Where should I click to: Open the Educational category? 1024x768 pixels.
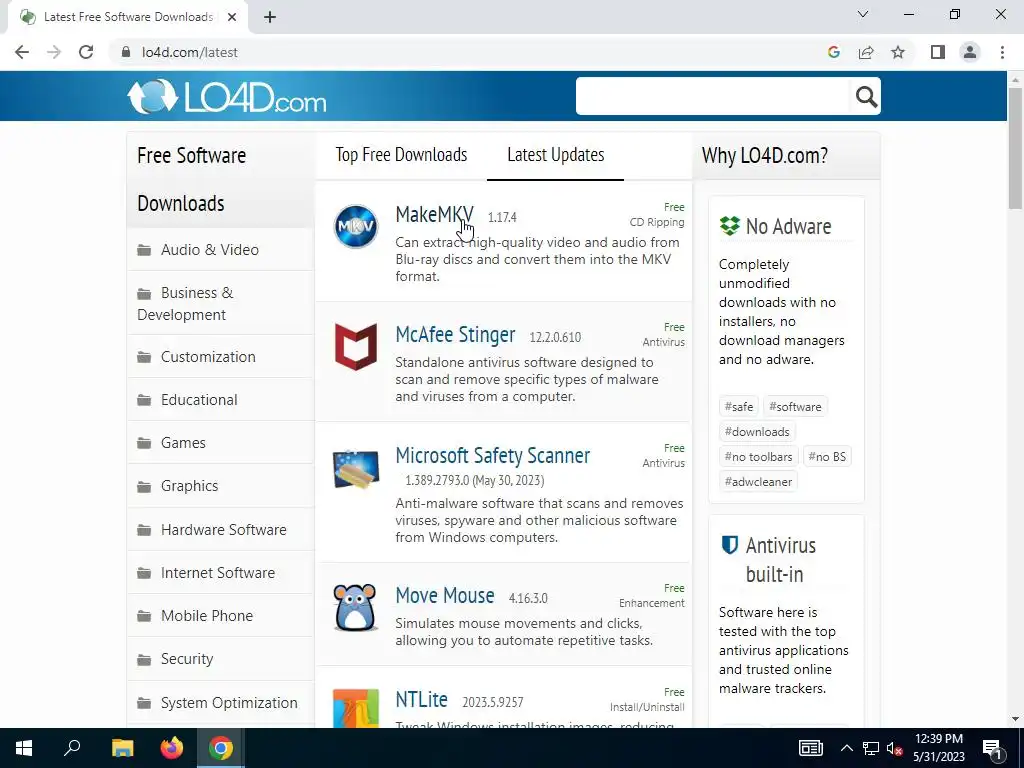(199, 400)
